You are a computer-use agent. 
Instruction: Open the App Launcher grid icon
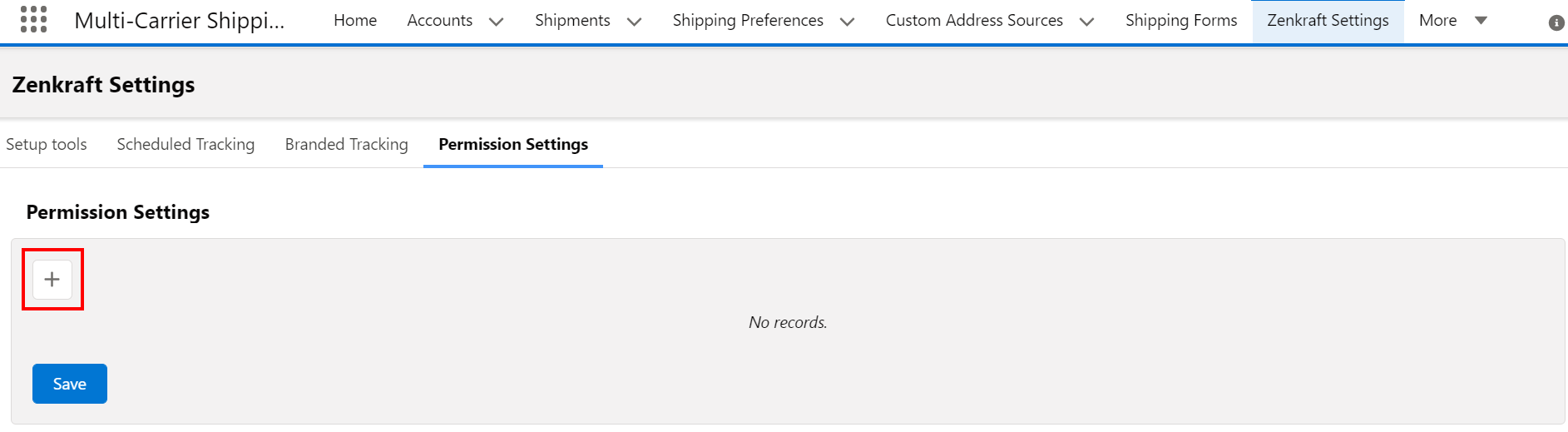click(33, 19)
